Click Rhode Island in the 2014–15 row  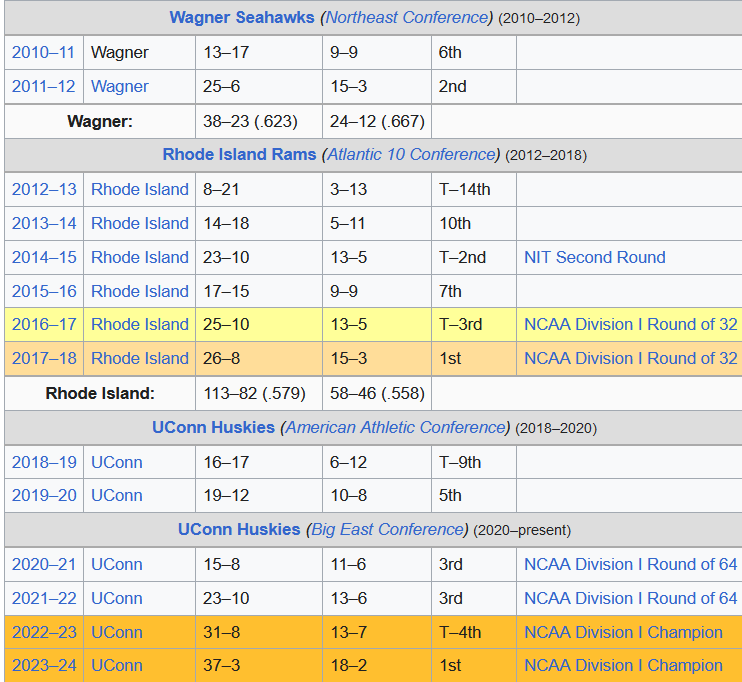point(140,257)
